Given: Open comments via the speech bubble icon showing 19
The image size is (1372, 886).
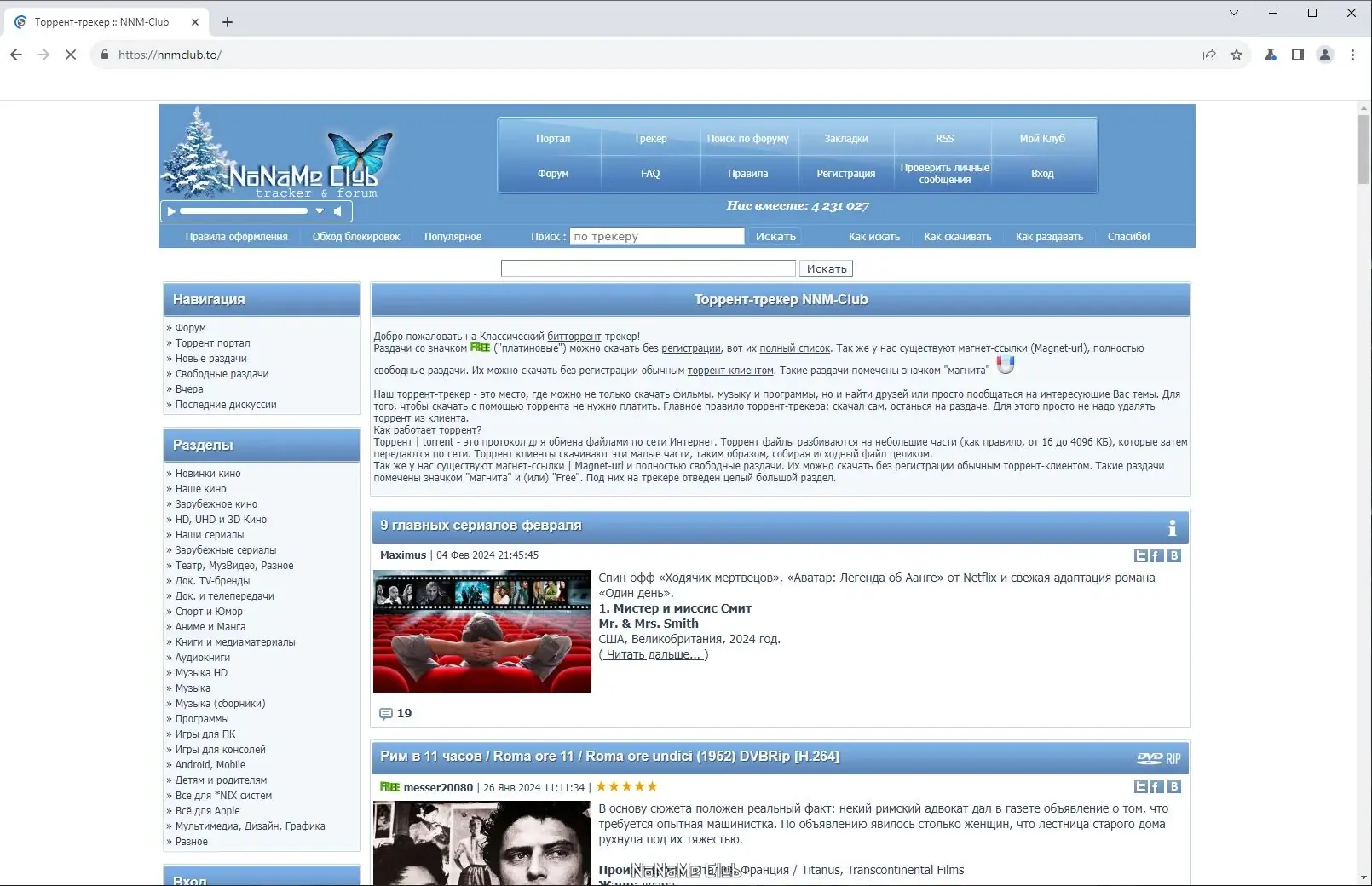Looking at the screenshot, I should pyautogui.click(x=387, y=714).
